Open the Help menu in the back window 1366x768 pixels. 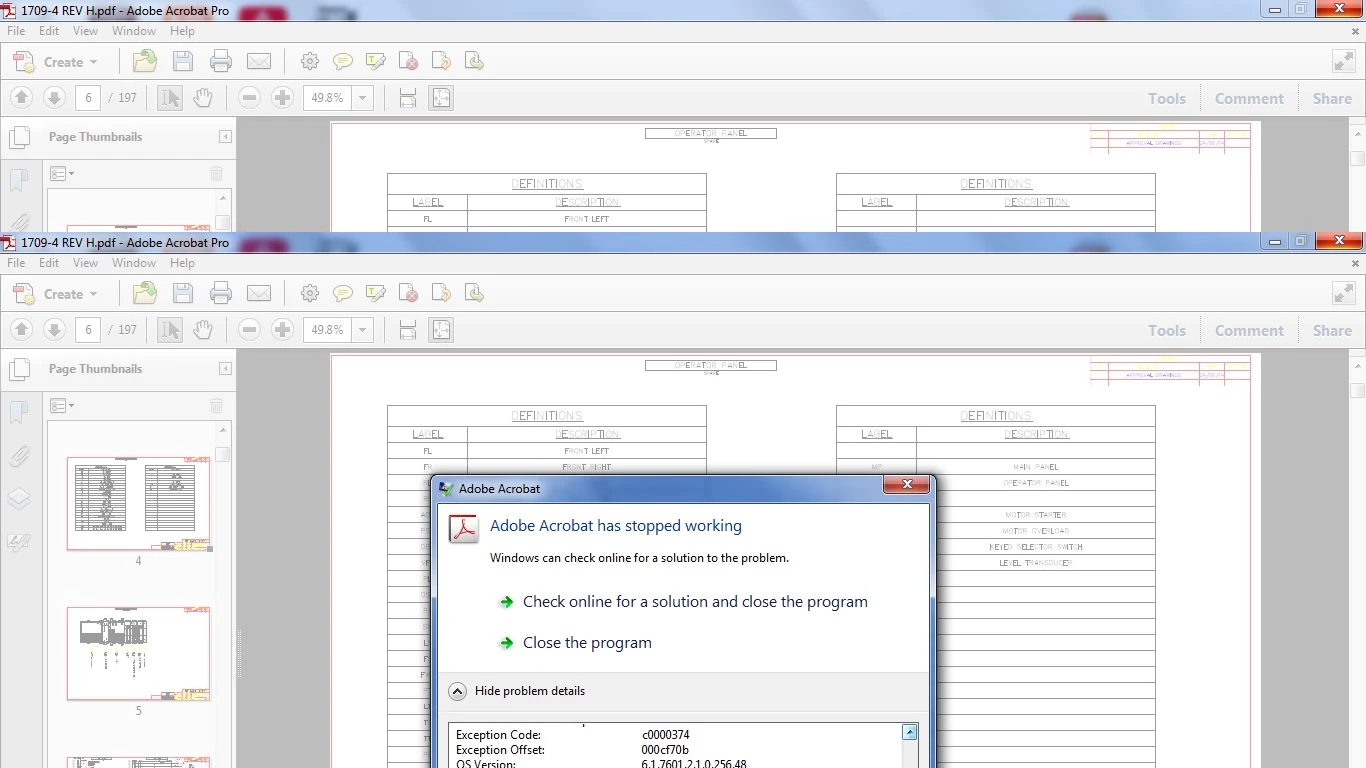[182, 31]
